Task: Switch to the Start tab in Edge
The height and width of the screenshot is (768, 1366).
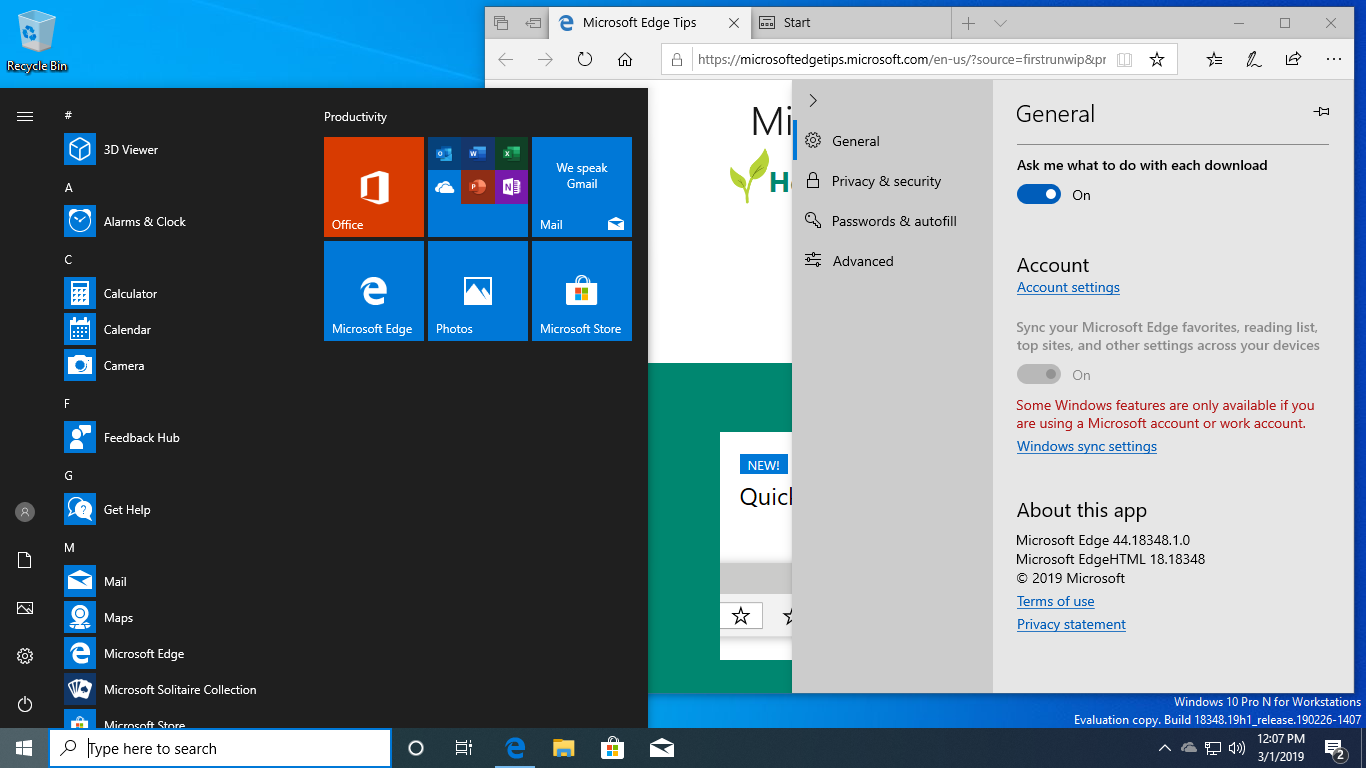Action: (x=850, y=23)
